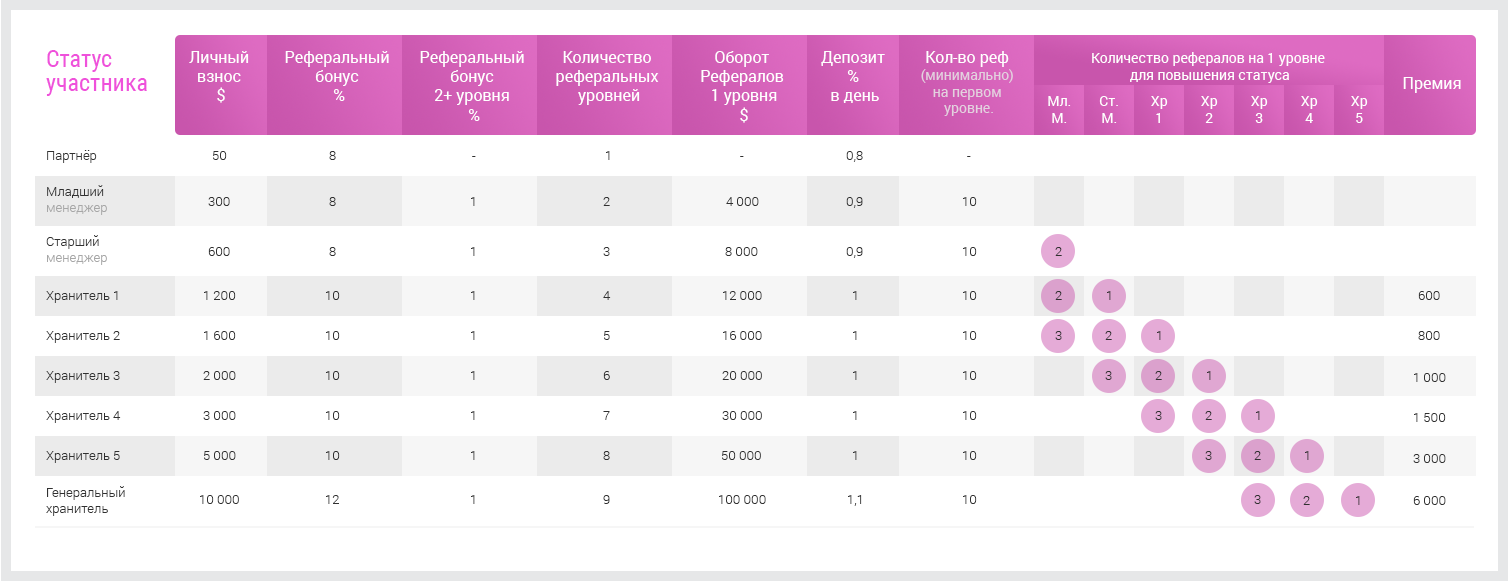This screenshot has height=581, width=1510.
Task: Click the 'Хр 5' sub-column header
Action: 1358,110
